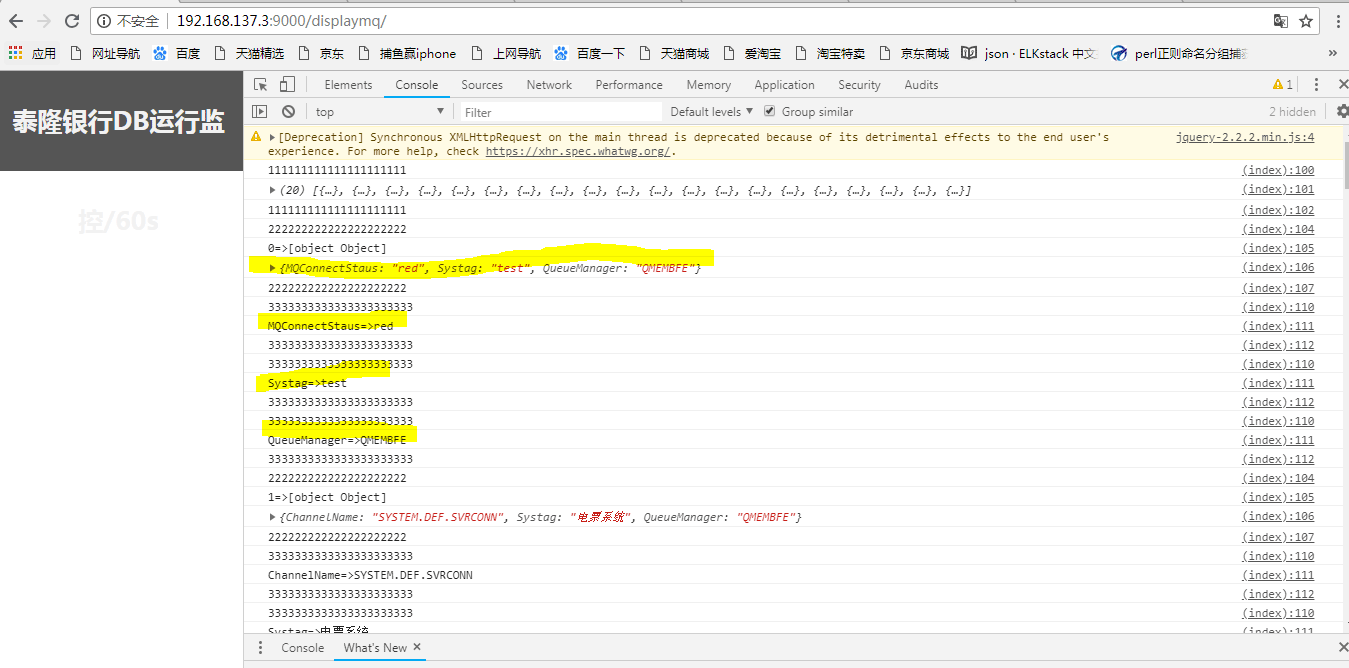Bookmark this page with the star
Image resolution: width=1349 pixels, height=668 pixels.
pyautogui.click(x=1306, y=21)
